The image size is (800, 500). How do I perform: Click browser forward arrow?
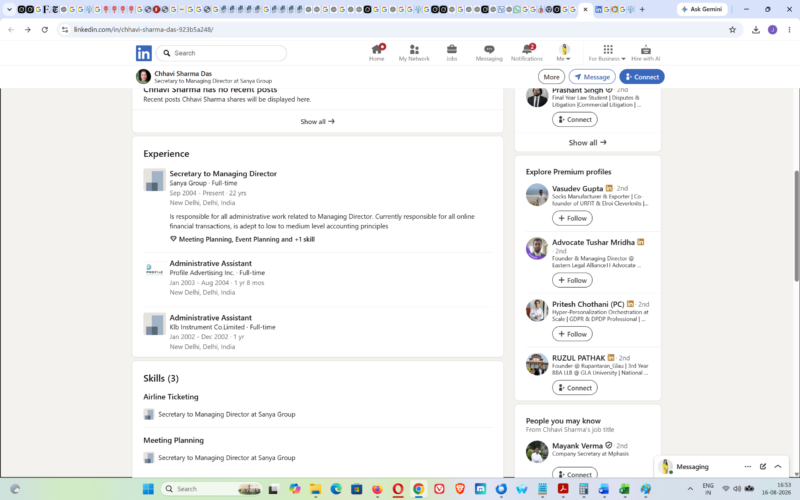(x=28, y=30)
